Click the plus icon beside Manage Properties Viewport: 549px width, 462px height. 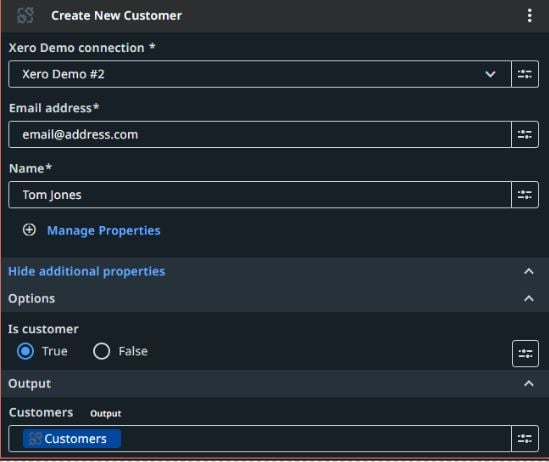tap(29, 230)
